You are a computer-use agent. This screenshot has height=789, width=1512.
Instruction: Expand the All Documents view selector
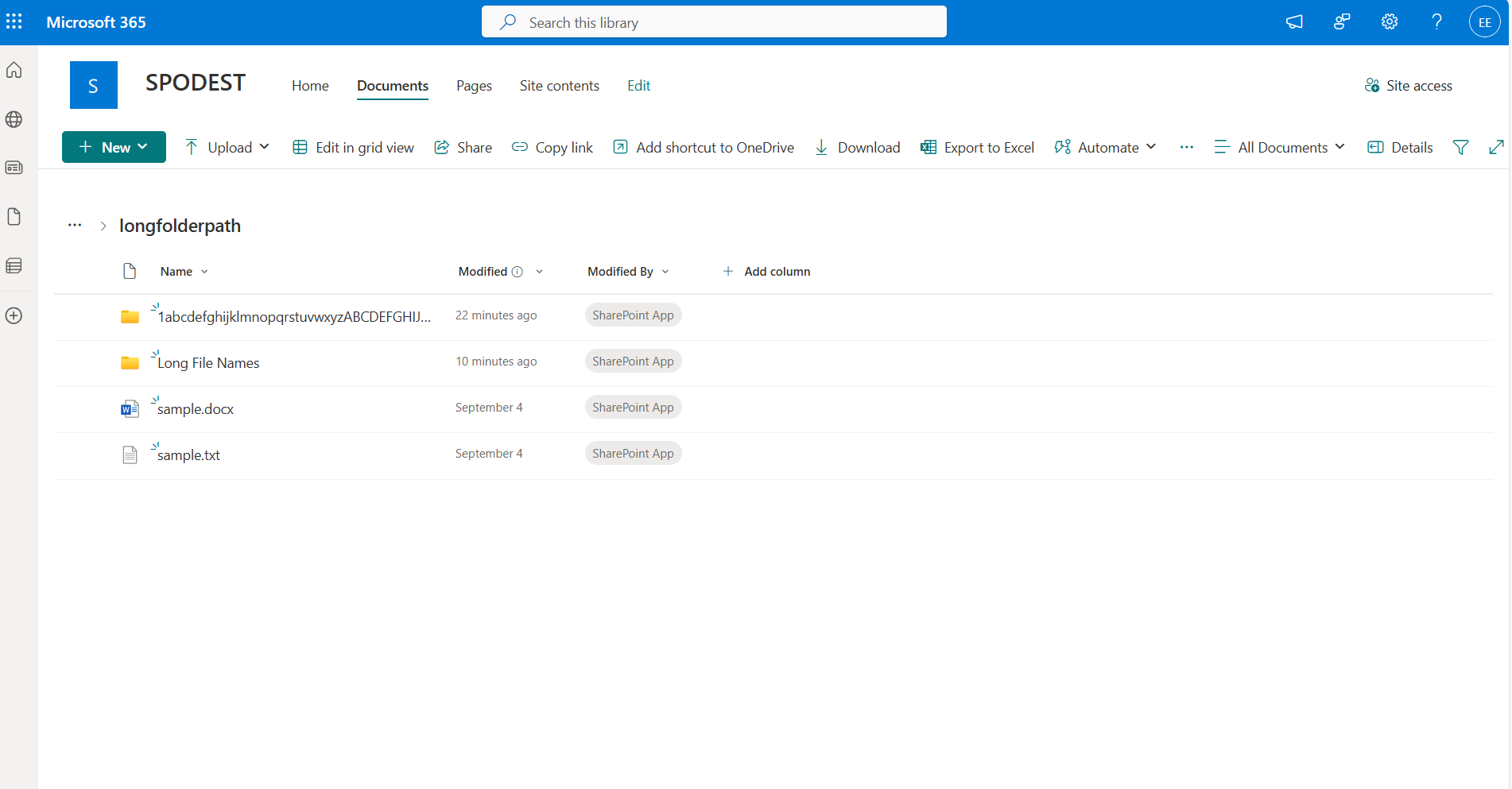point(1280,148)
